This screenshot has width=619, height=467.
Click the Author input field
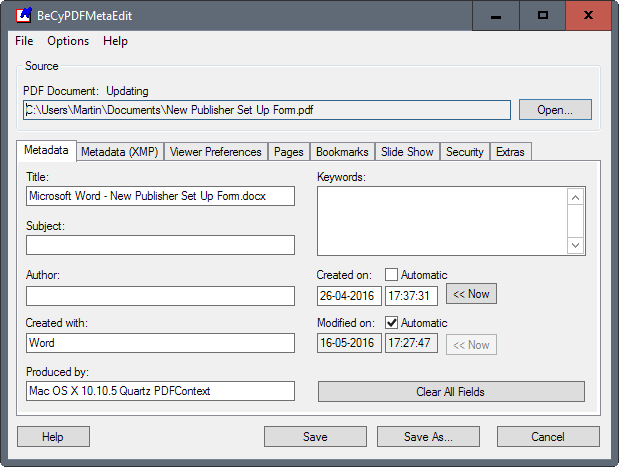point(160,296)
